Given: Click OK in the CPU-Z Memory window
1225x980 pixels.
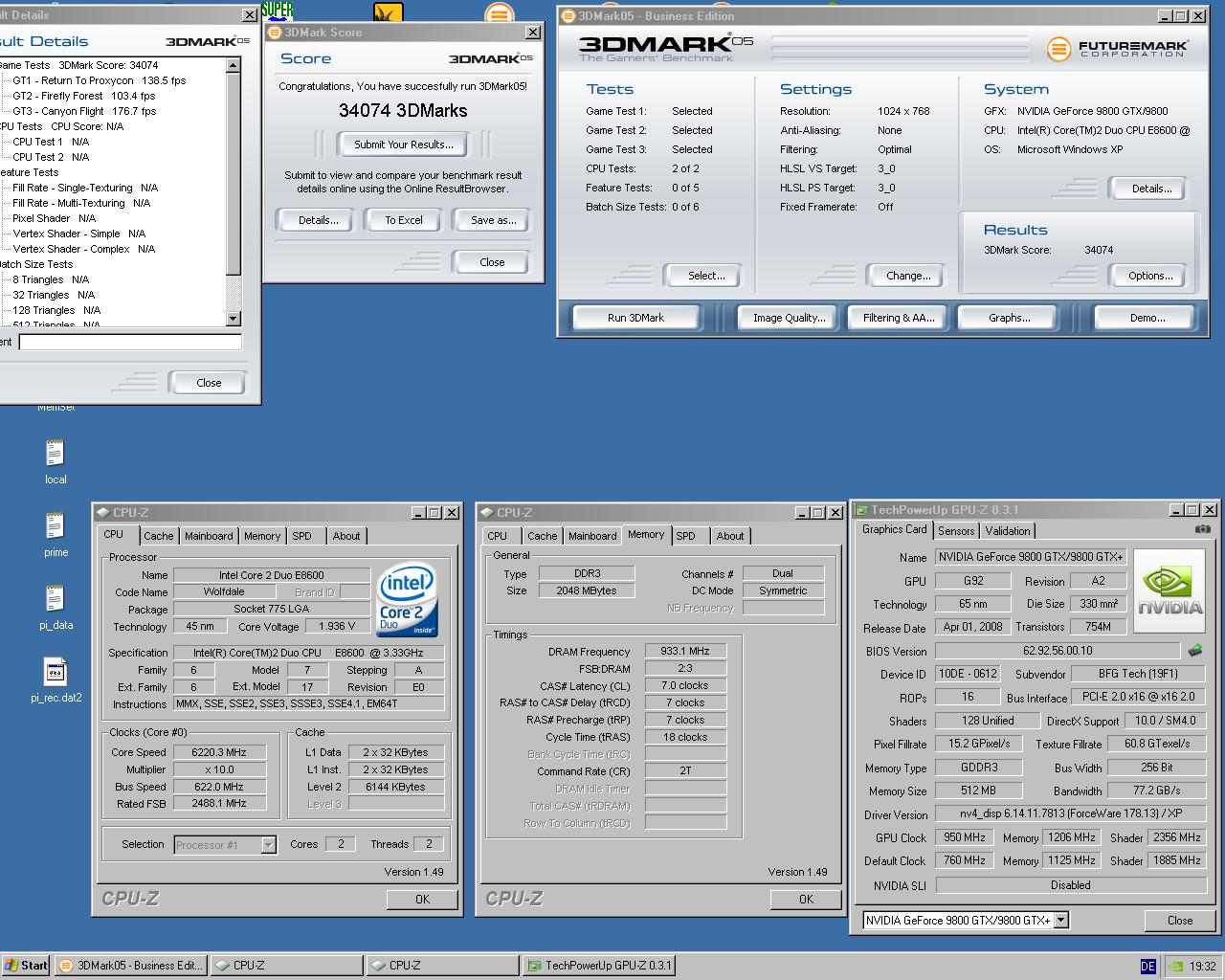Looking at the screenshot, I should pos(806,900).
